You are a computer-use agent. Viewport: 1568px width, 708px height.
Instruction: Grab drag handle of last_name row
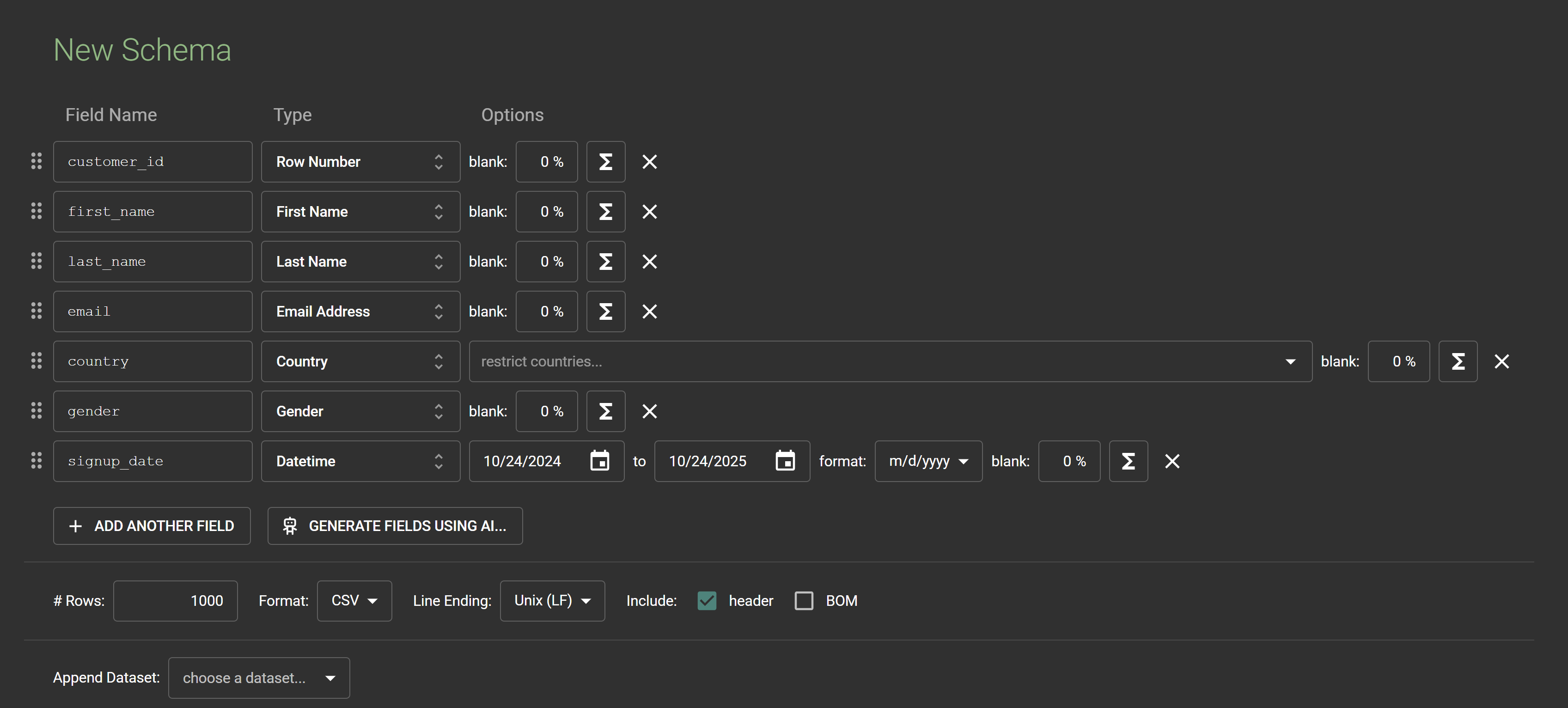click(37, 262)
